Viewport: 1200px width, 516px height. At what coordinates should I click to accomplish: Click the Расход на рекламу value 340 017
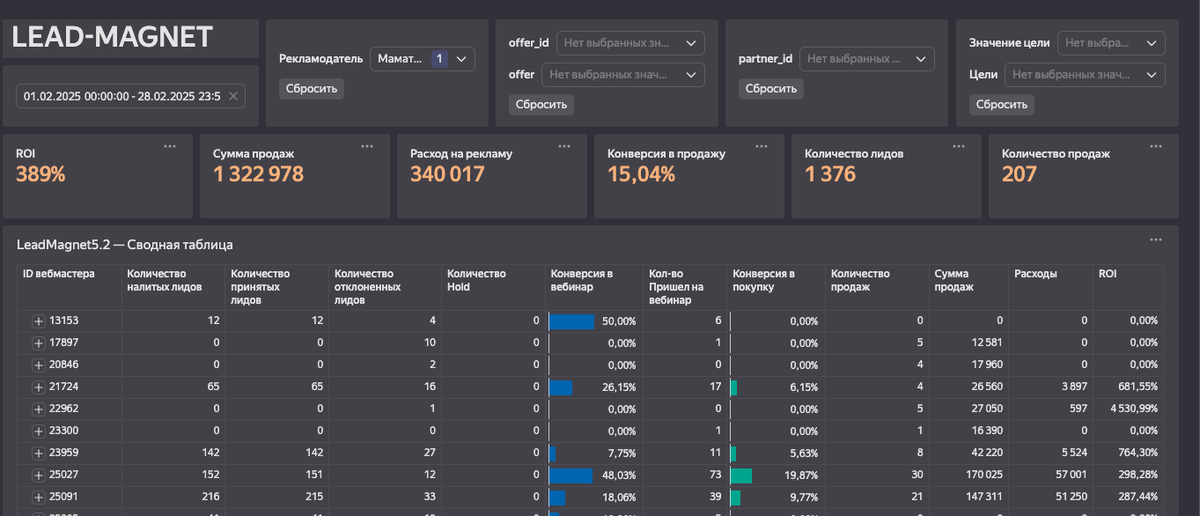pos(448,174)
